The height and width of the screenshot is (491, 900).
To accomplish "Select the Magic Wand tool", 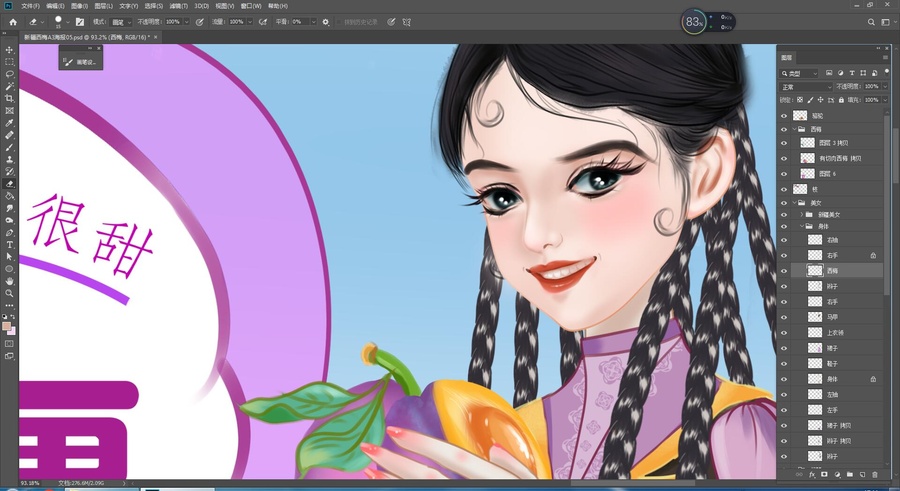I will pyautogui.click(x=9, y=86).
